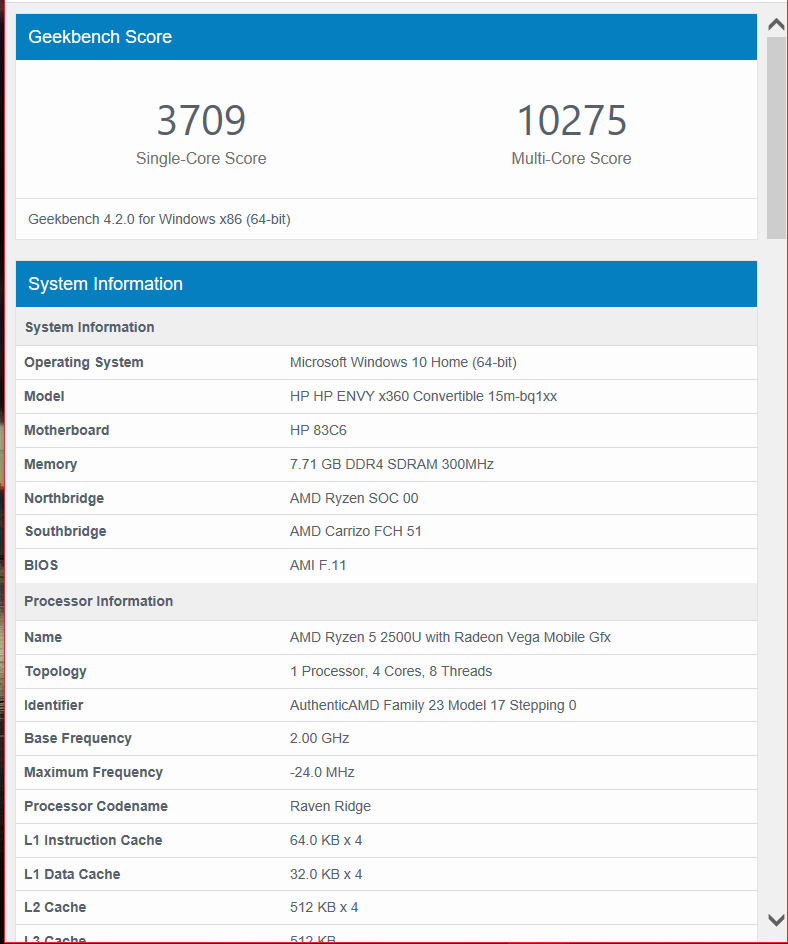Image resolution: width=788 pixels, height=944 pixels.
Task: Click the scrollbar down arrow
Action: pos(776,919)
